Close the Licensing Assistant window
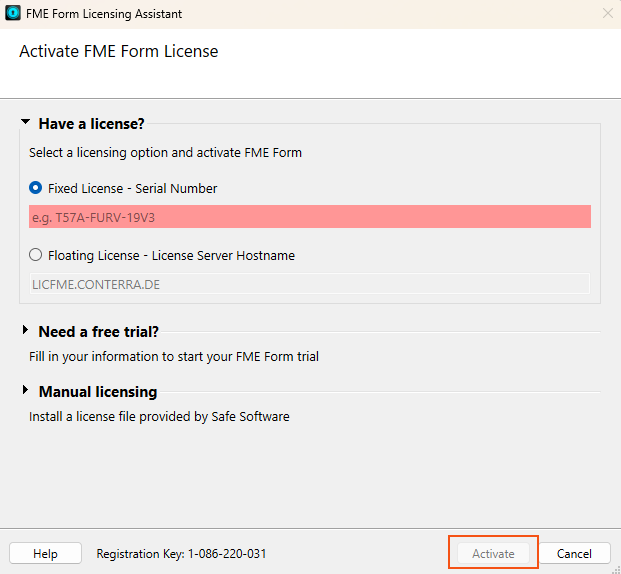This screenshot has height=574, width=621. point(608,13)
